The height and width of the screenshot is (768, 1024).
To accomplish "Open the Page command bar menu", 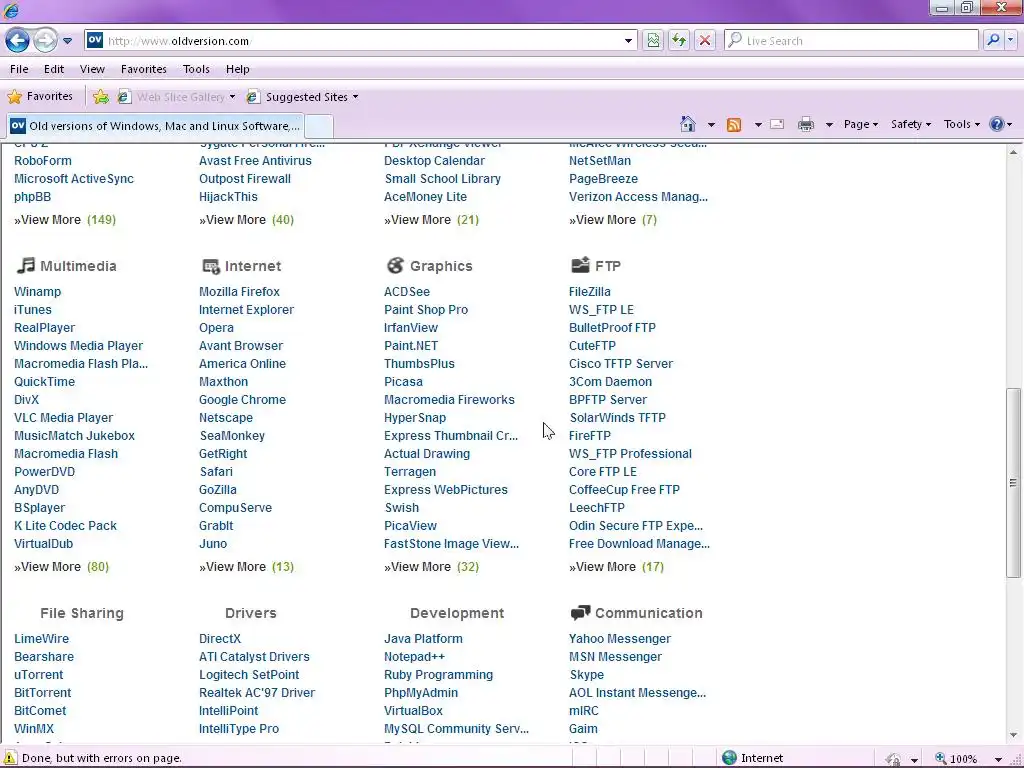I will point(861,124).
